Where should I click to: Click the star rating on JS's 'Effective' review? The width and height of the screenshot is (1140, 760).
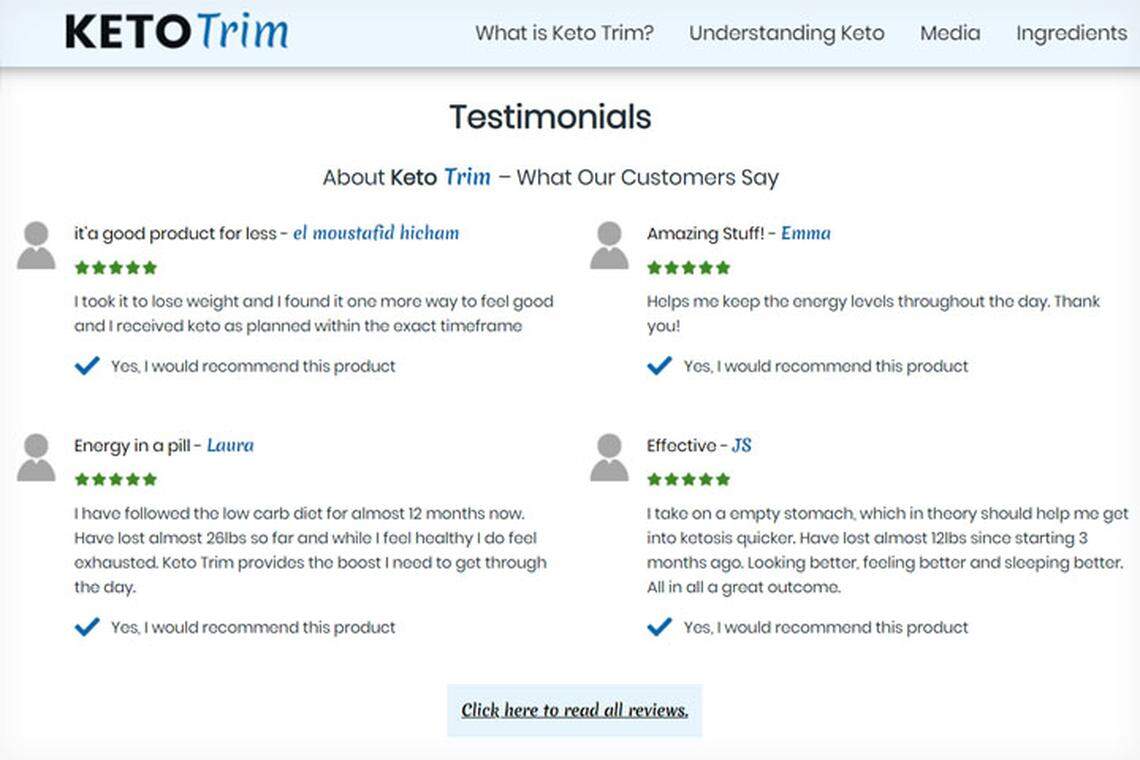click(688, 480)
